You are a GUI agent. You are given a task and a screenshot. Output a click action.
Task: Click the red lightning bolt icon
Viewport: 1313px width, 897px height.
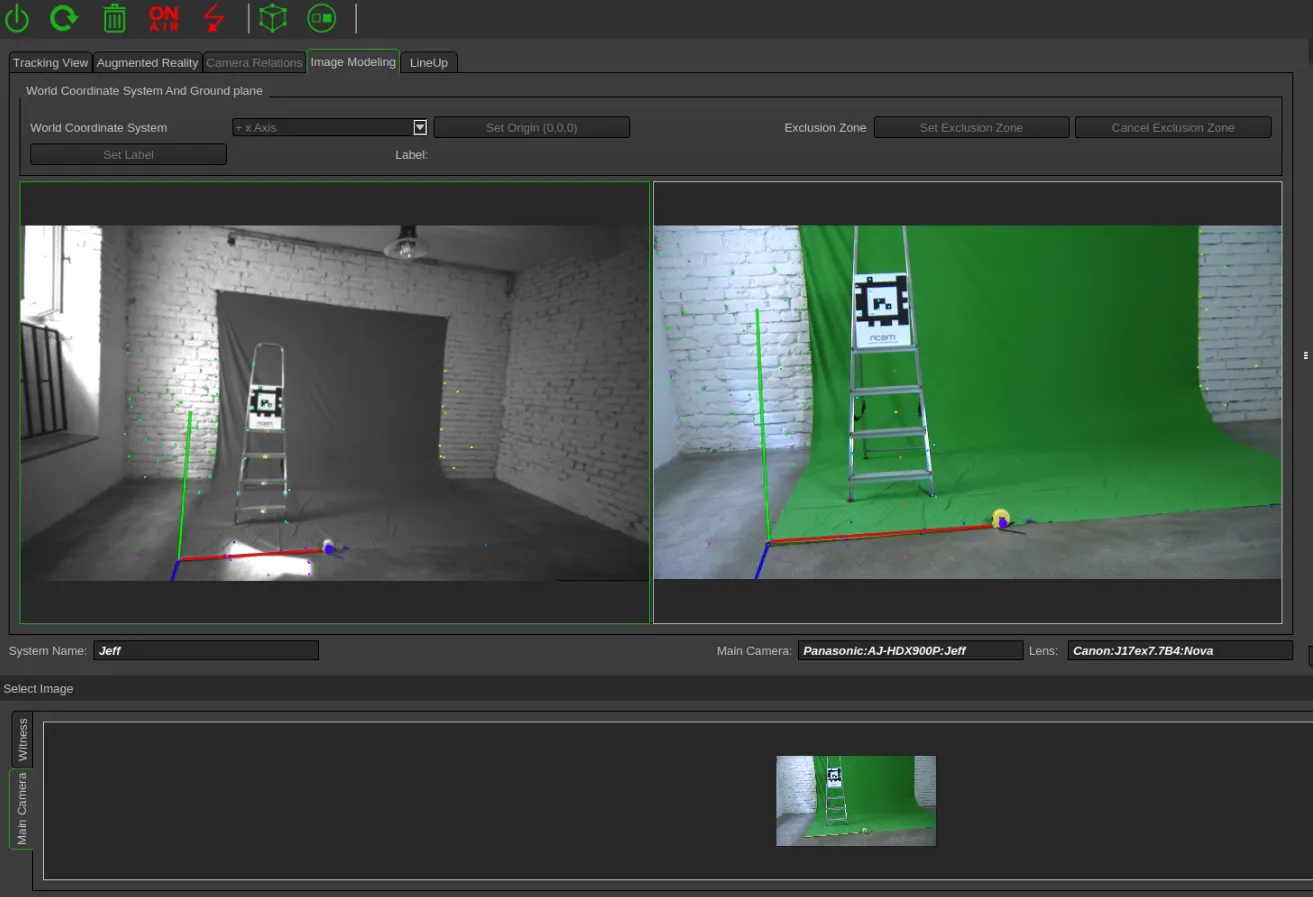214,17
